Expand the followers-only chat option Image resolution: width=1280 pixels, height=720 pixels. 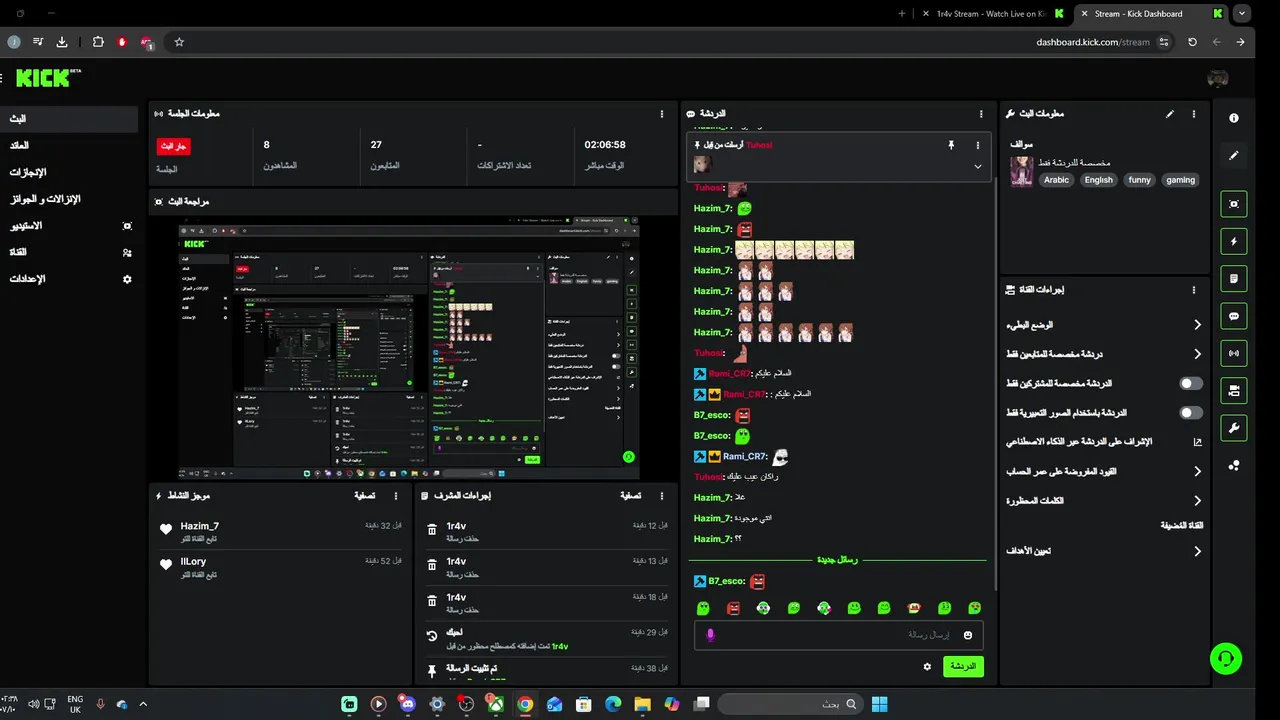pos(1104,354)
